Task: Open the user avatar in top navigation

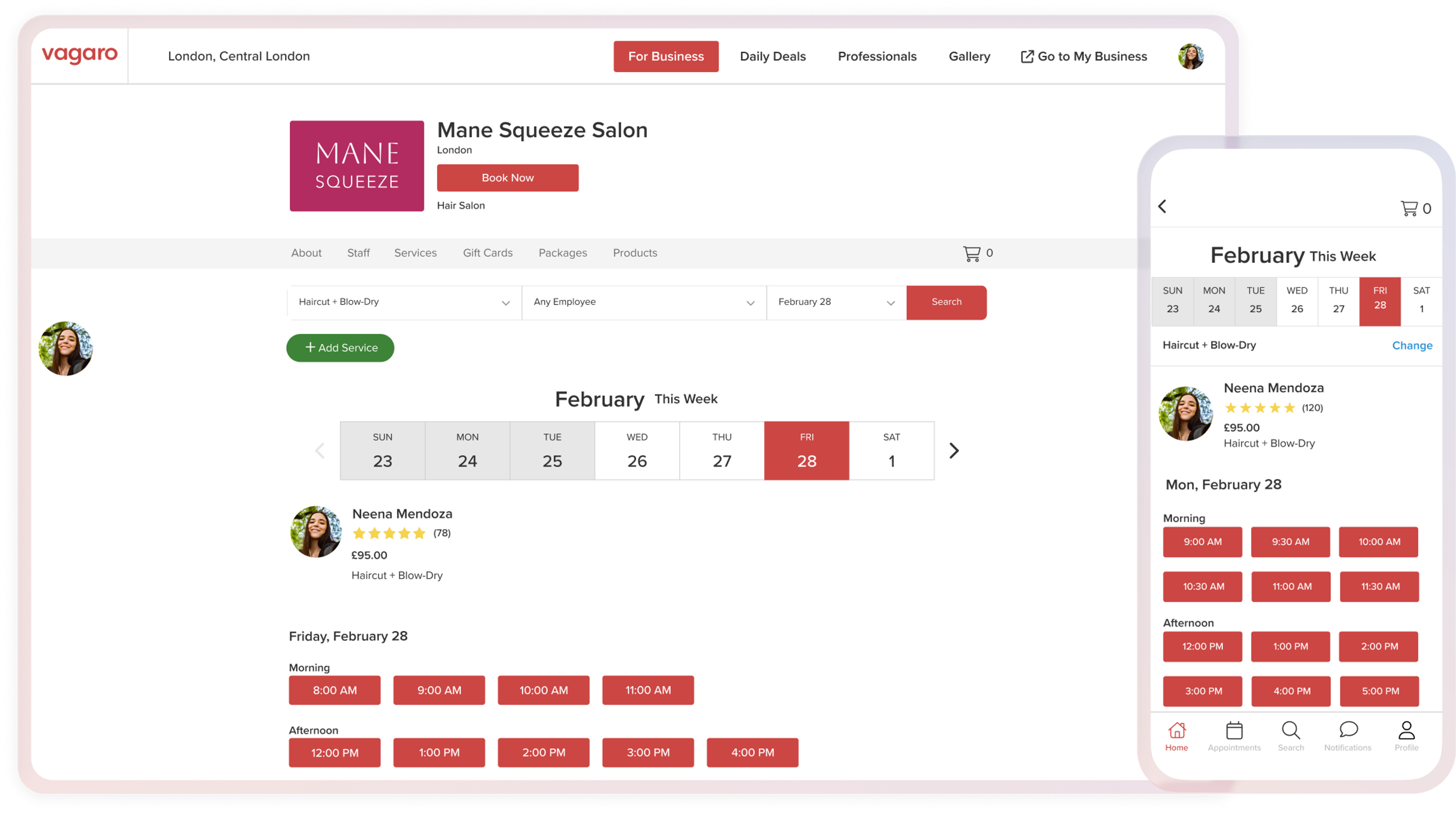Action: click(1190, 56)
